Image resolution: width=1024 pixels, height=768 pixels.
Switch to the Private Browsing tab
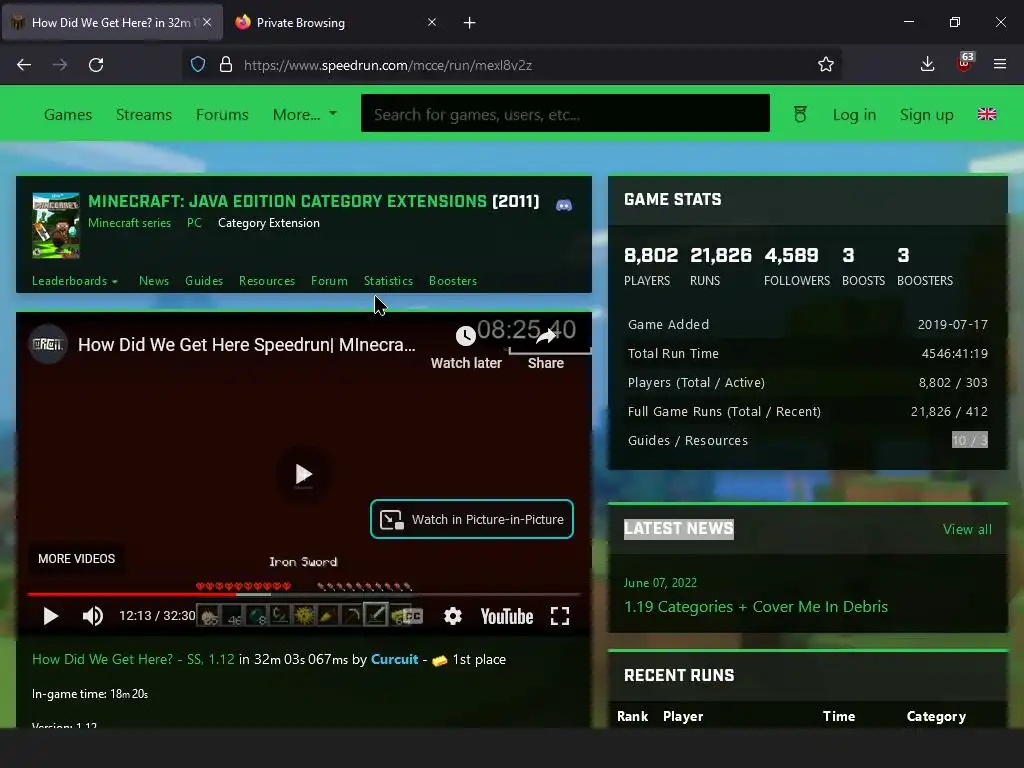coord(336,23)
